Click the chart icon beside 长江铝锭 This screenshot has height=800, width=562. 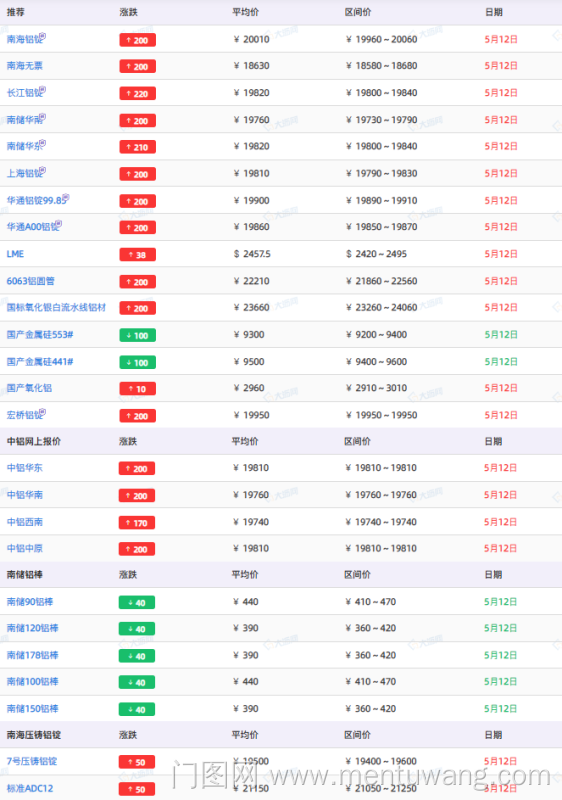click(43, 90)
